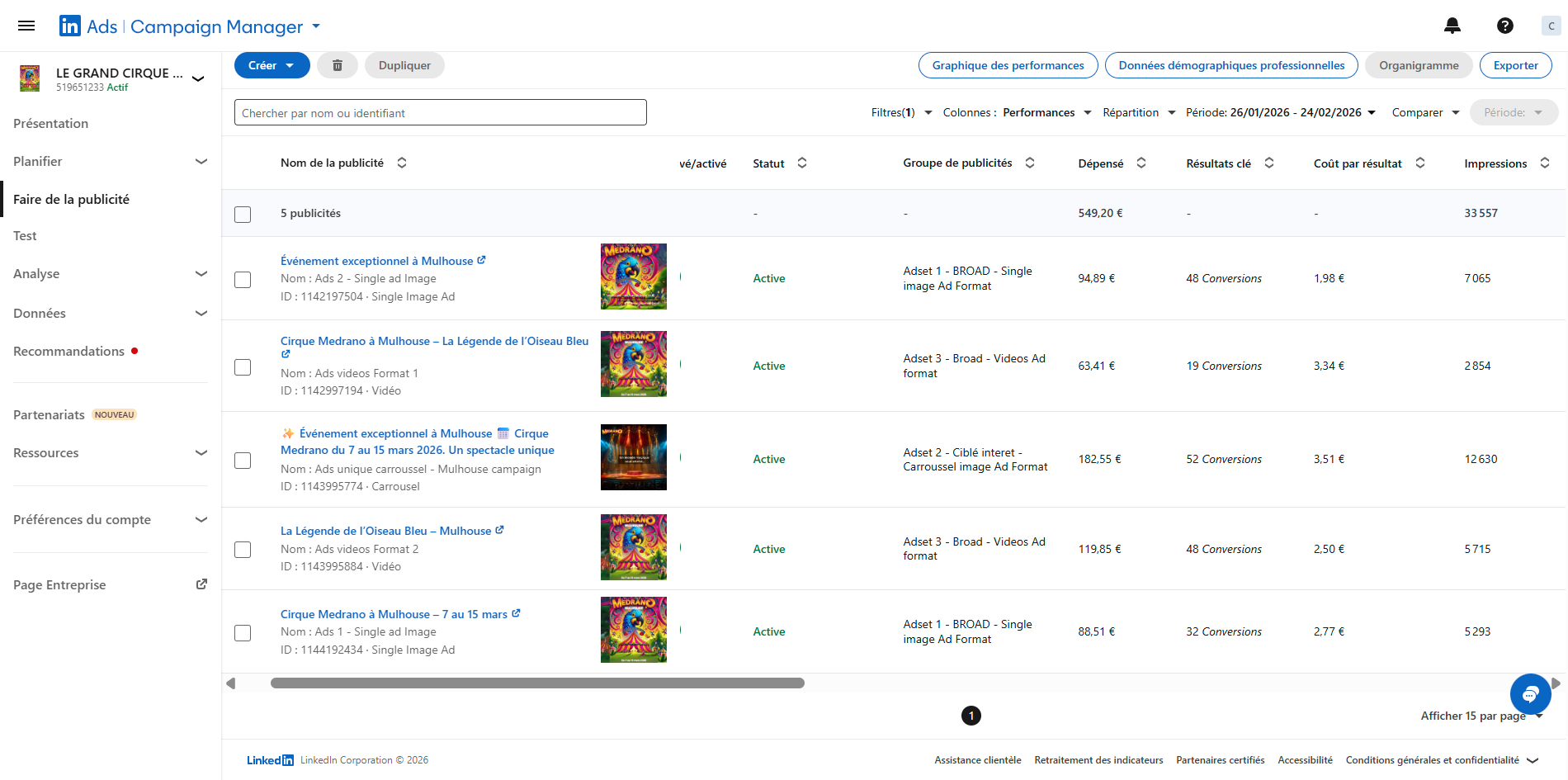
Task: Sort by Dépensé column
Action: point(1141,163)
